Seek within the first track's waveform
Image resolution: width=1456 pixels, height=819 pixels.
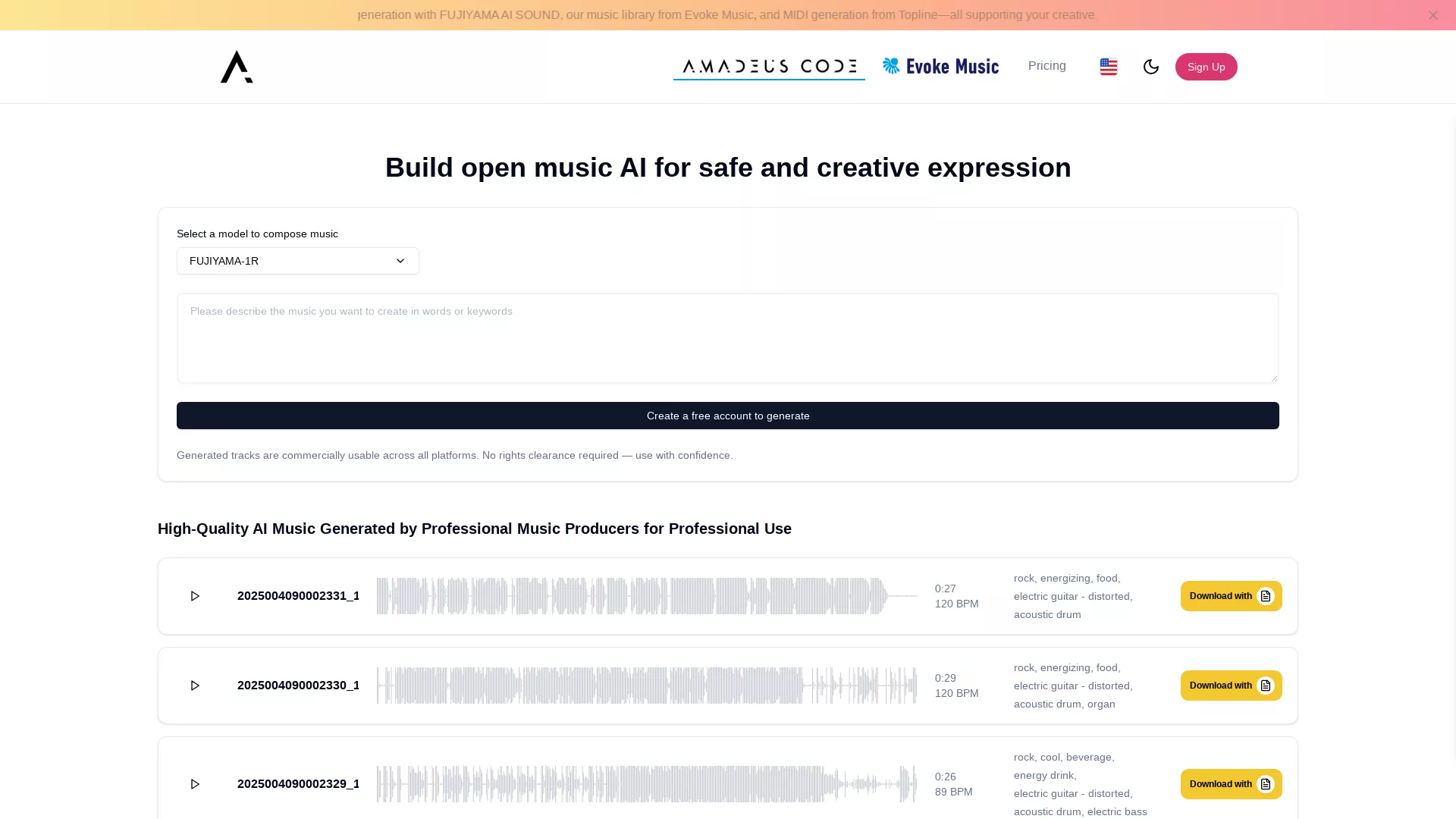coord(645,596)
